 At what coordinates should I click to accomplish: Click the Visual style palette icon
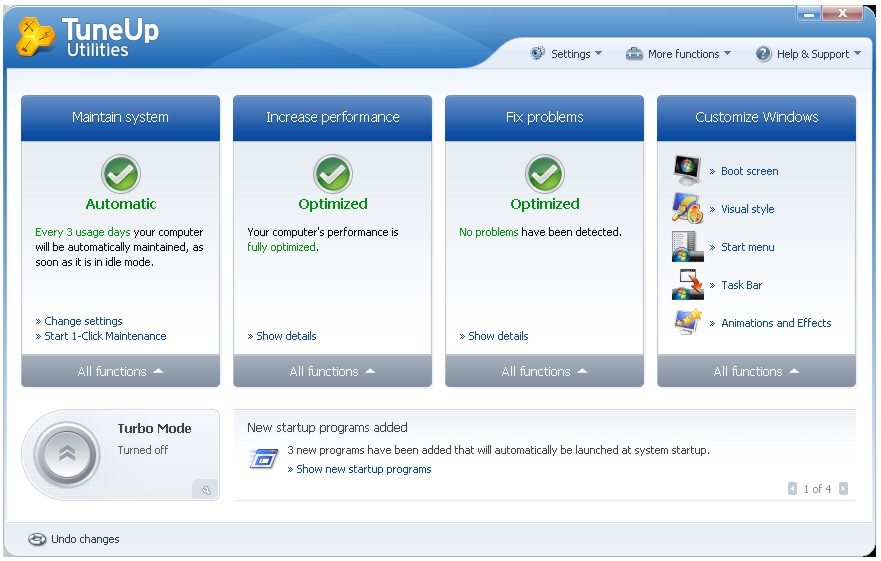click(687, 208)
